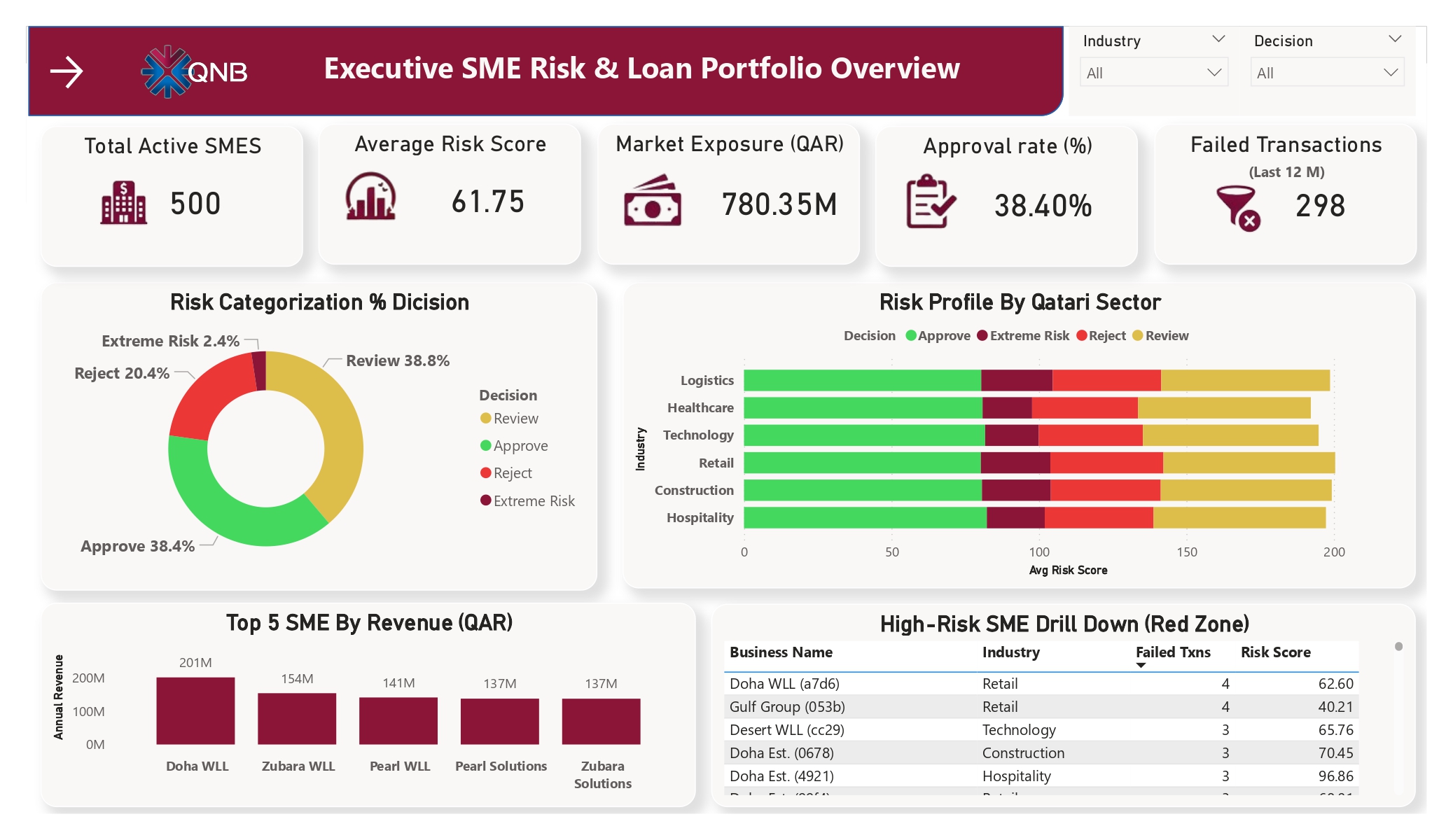Viewport: 1453px width, 840px height.
Task: Sort table by Failed Txns column
Action: [x=1173, y=652]
